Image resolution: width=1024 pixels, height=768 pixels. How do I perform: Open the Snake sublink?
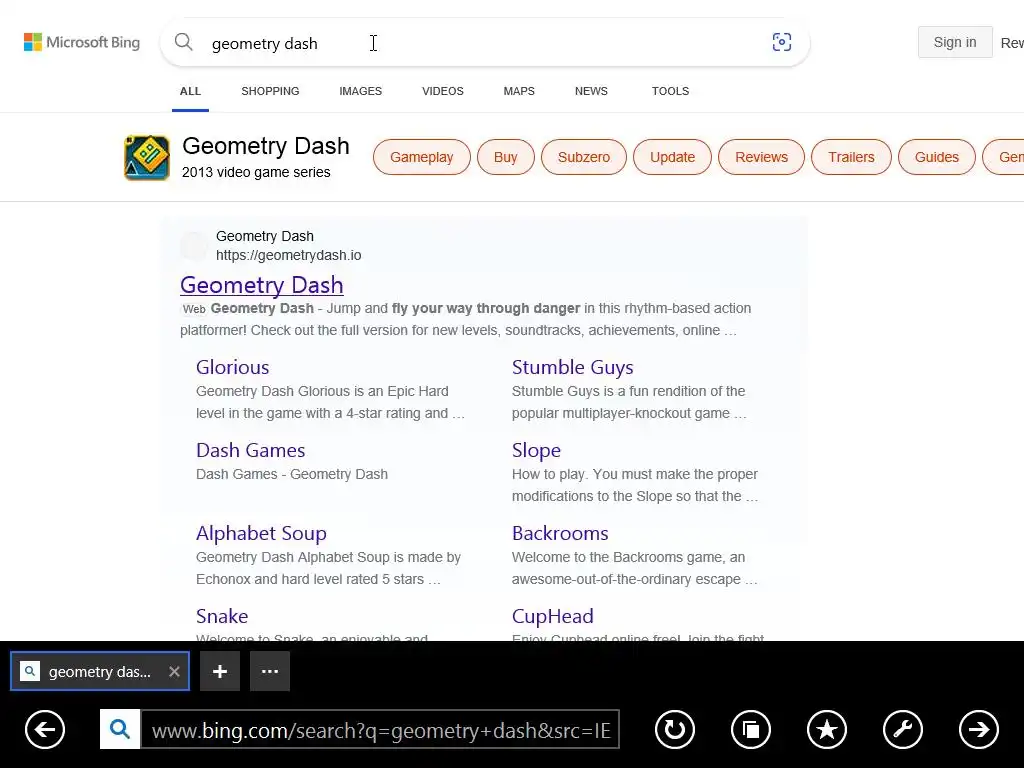(x=222, y=616)
